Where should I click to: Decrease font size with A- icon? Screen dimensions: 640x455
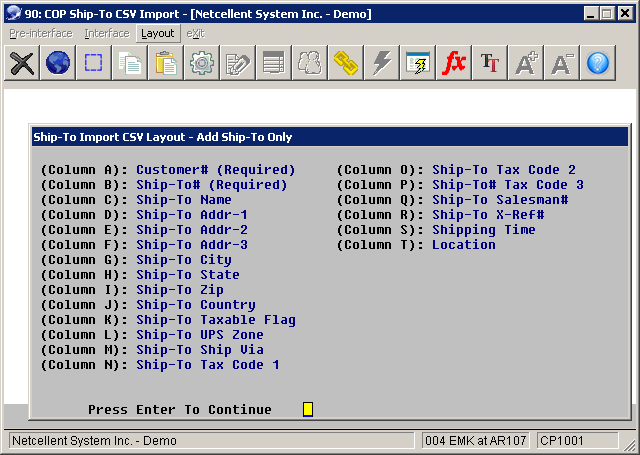point(562,63)
